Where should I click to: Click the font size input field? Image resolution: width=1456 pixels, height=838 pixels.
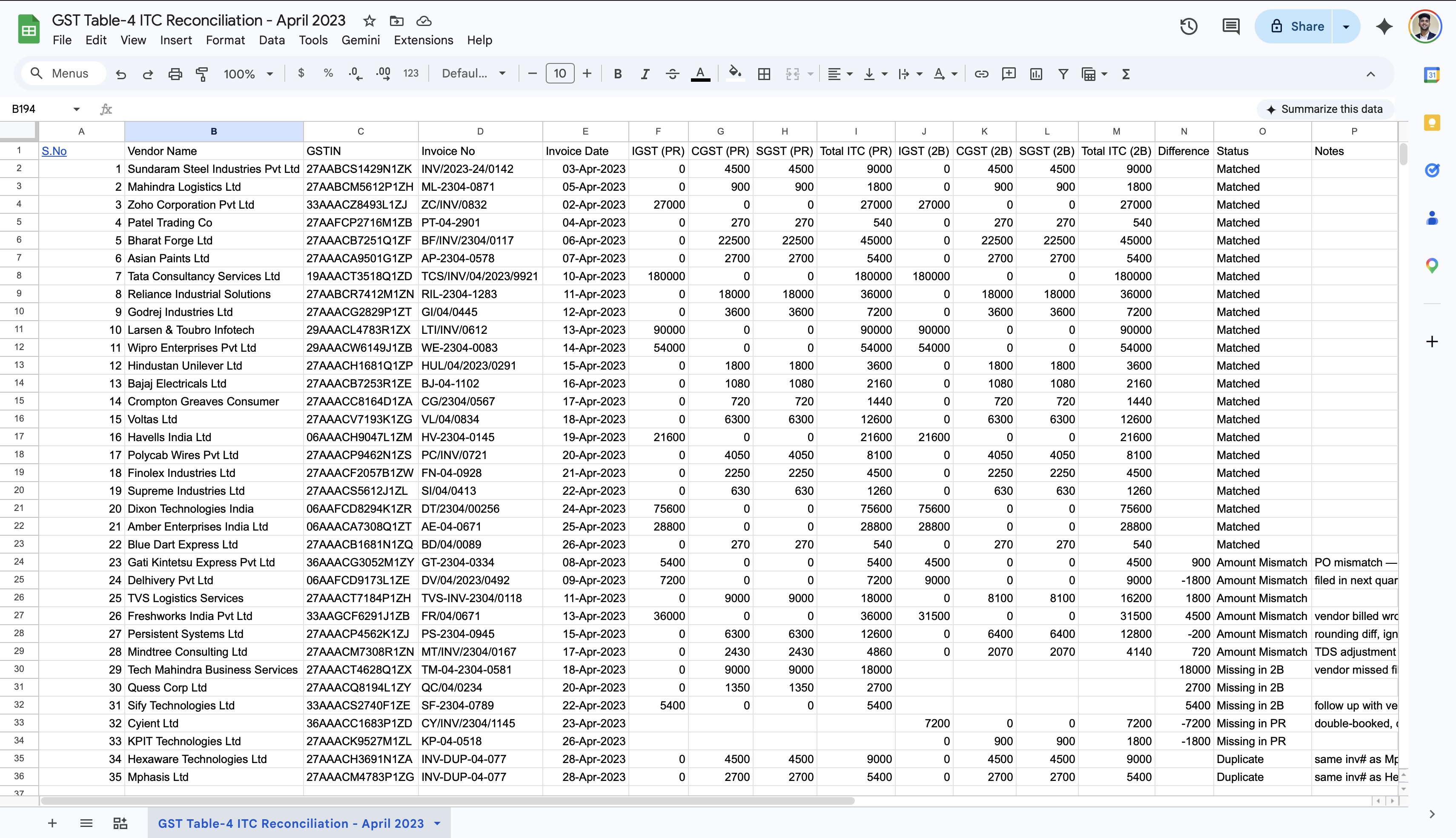tap(560, 74)
